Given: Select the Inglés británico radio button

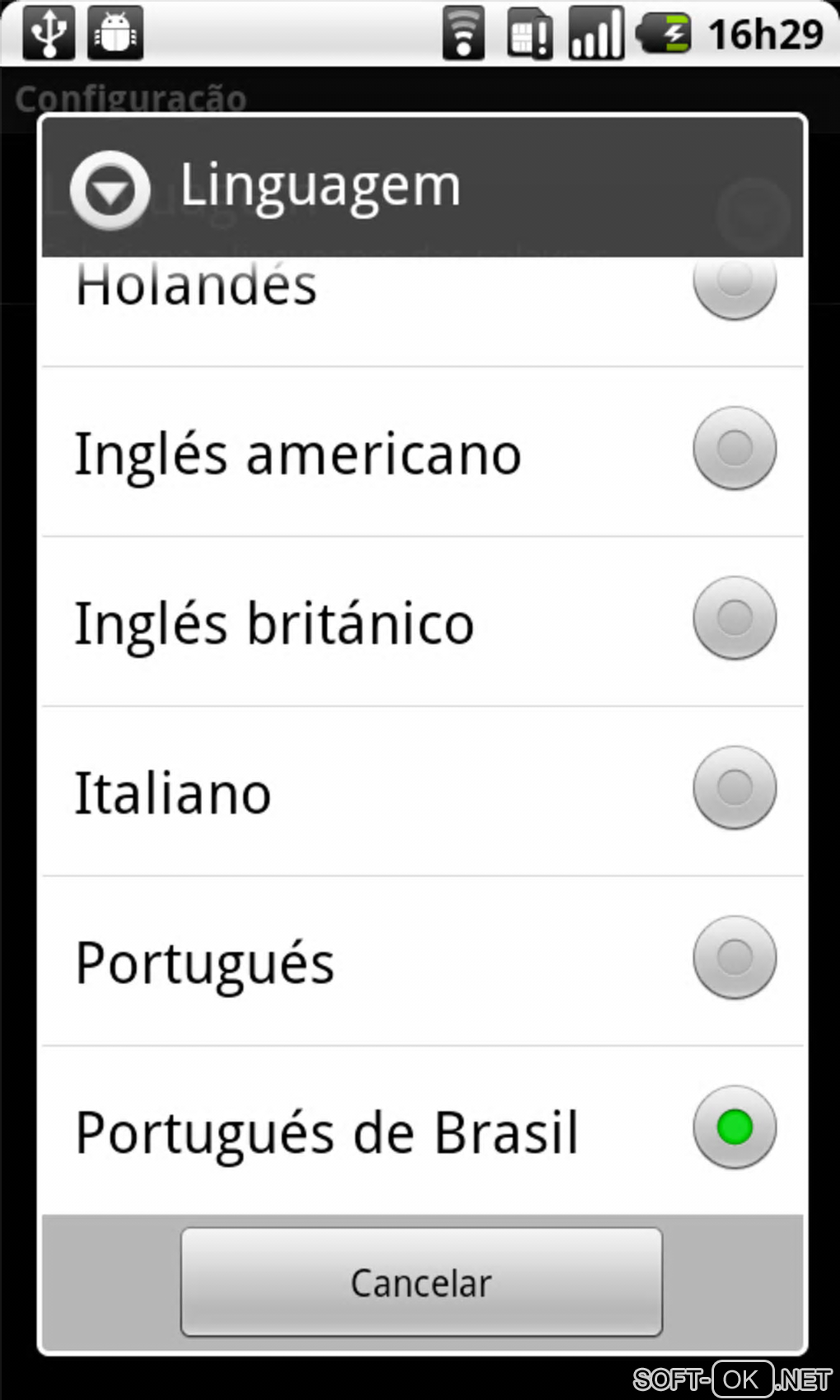Looking at the screenshot, I should (735, 618).
